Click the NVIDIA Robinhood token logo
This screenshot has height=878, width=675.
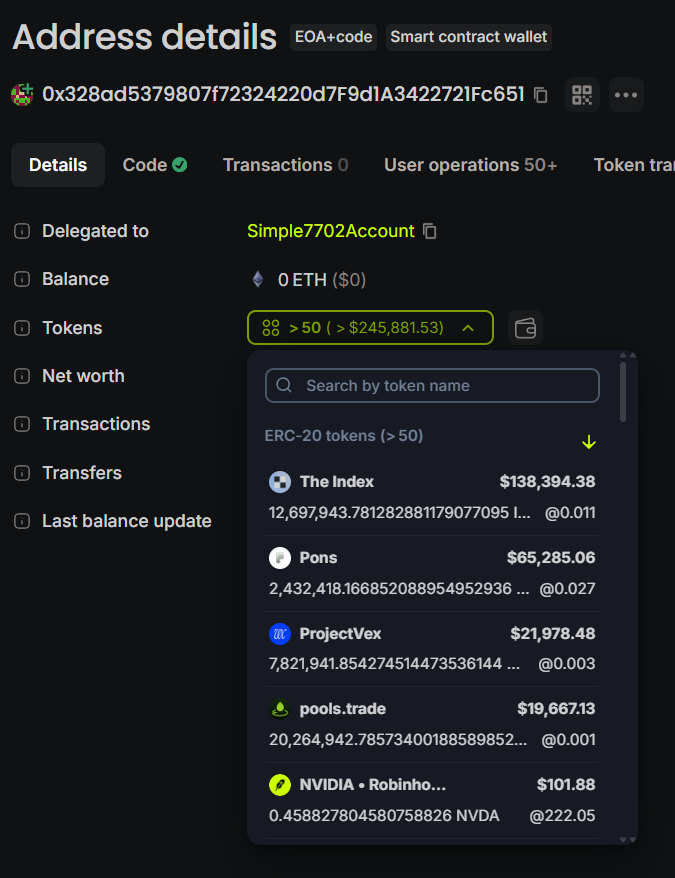[x=280, y=784]
